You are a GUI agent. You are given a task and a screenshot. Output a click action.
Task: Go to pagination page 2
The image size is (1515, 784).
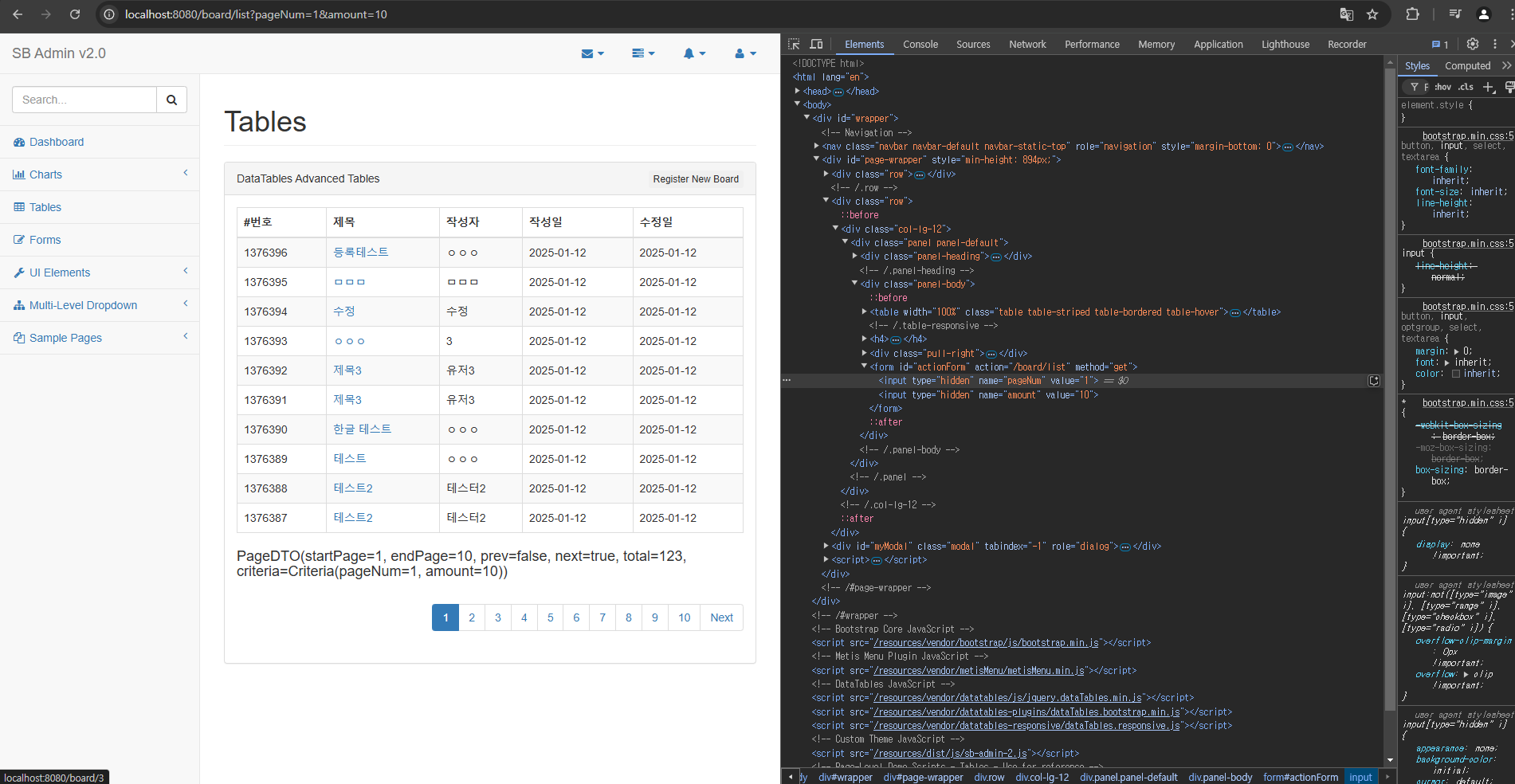tap(472, 617)
